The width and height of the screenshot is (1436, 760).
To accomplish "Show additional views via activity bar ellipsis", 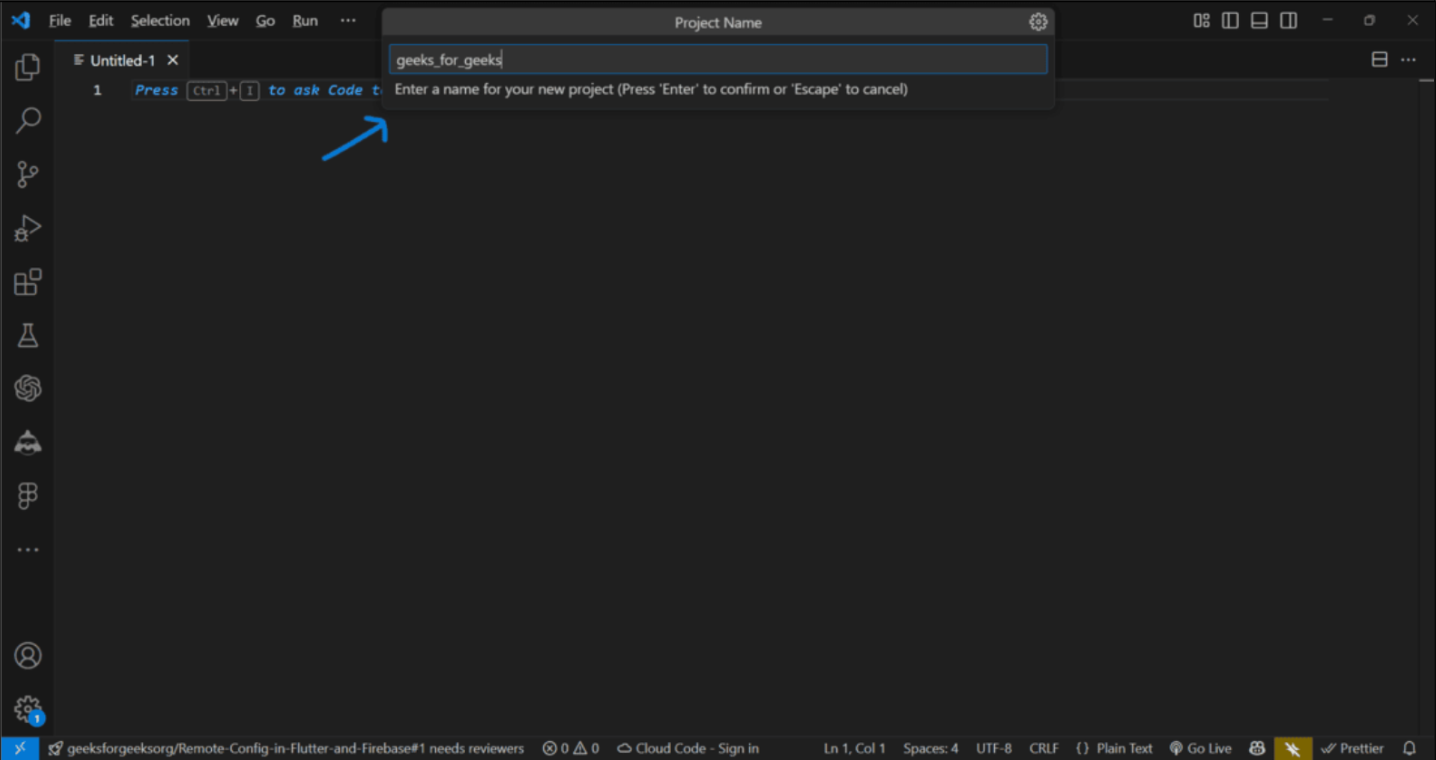I will [27, 549].
